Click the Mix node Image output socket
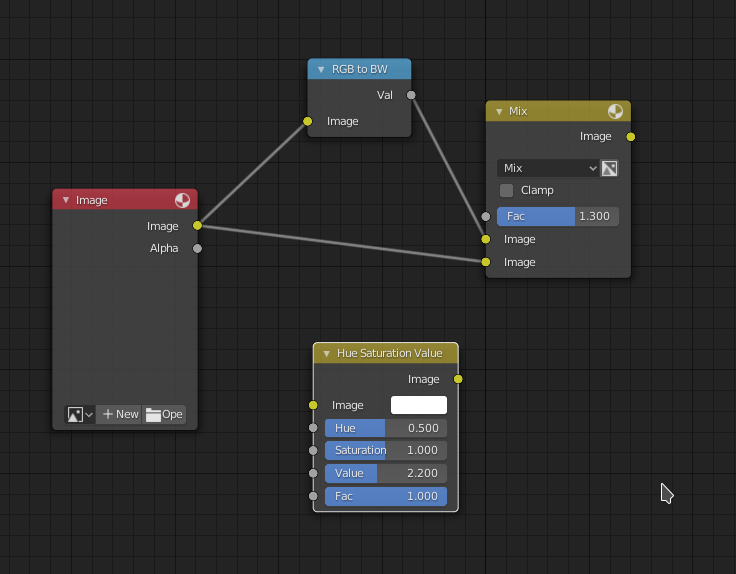The height and width of the screenshot is (574, 736). (631, 137)
